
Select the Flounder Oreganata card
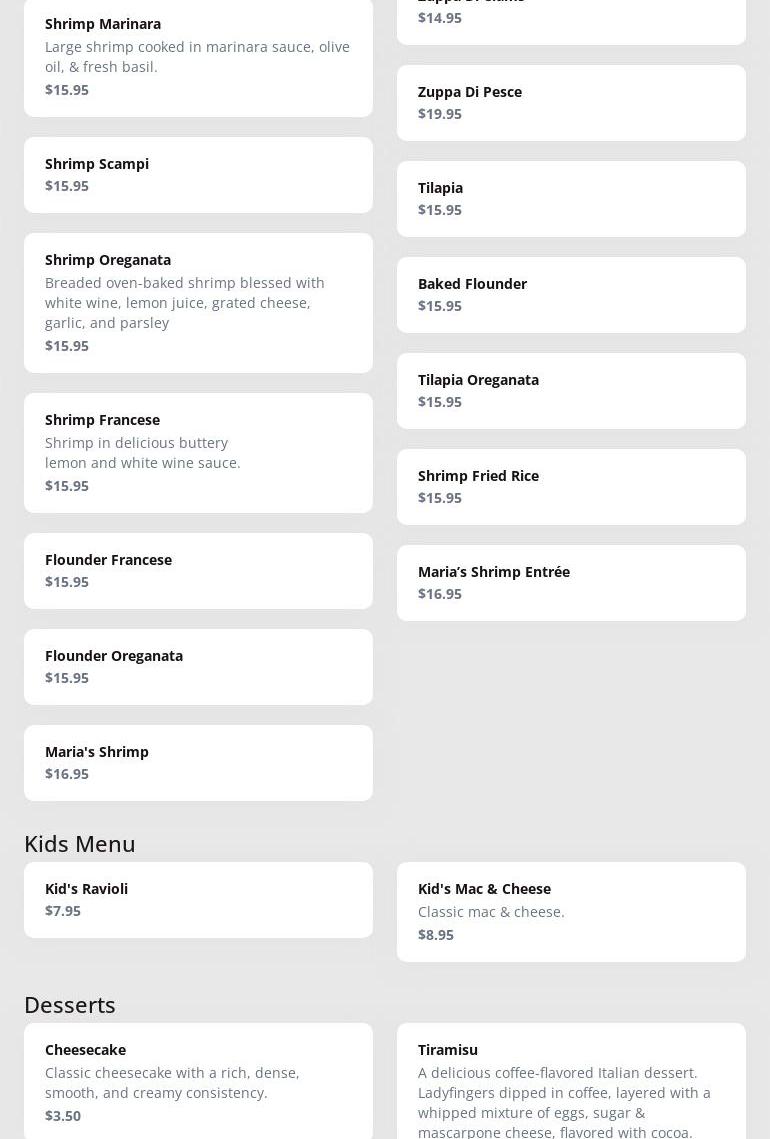pyautogui.click(x=198, y=666)
